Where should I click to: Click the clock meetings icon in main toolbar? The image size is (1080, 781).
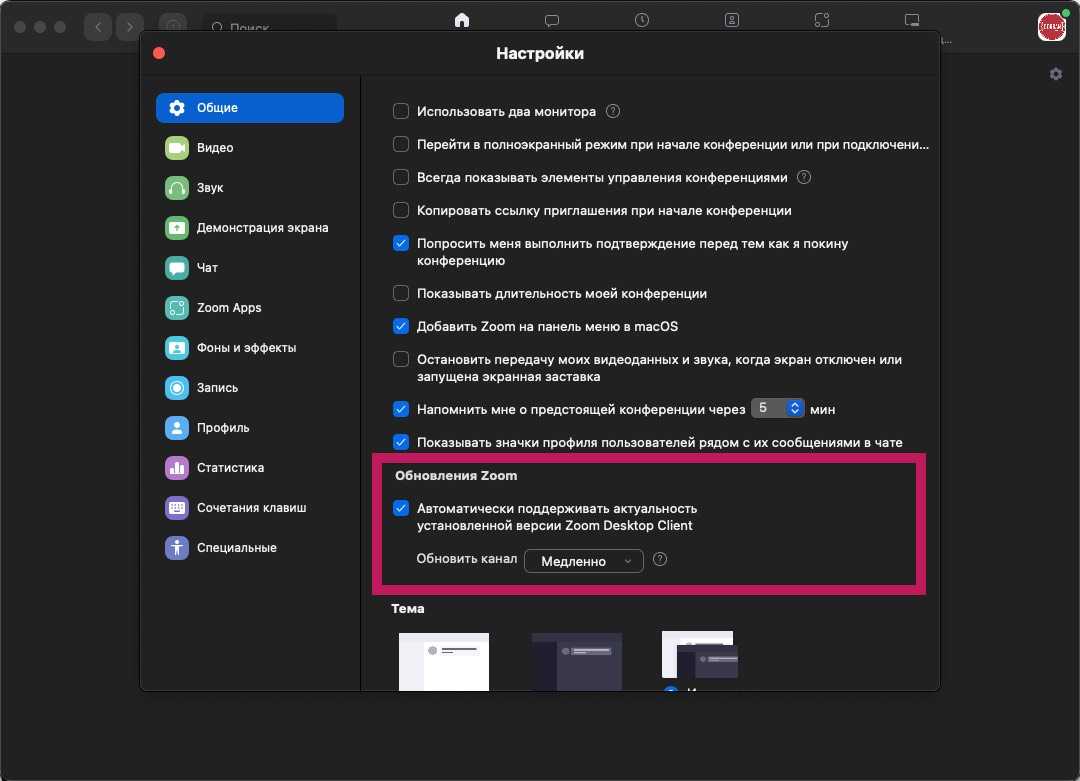pos(642,20)
